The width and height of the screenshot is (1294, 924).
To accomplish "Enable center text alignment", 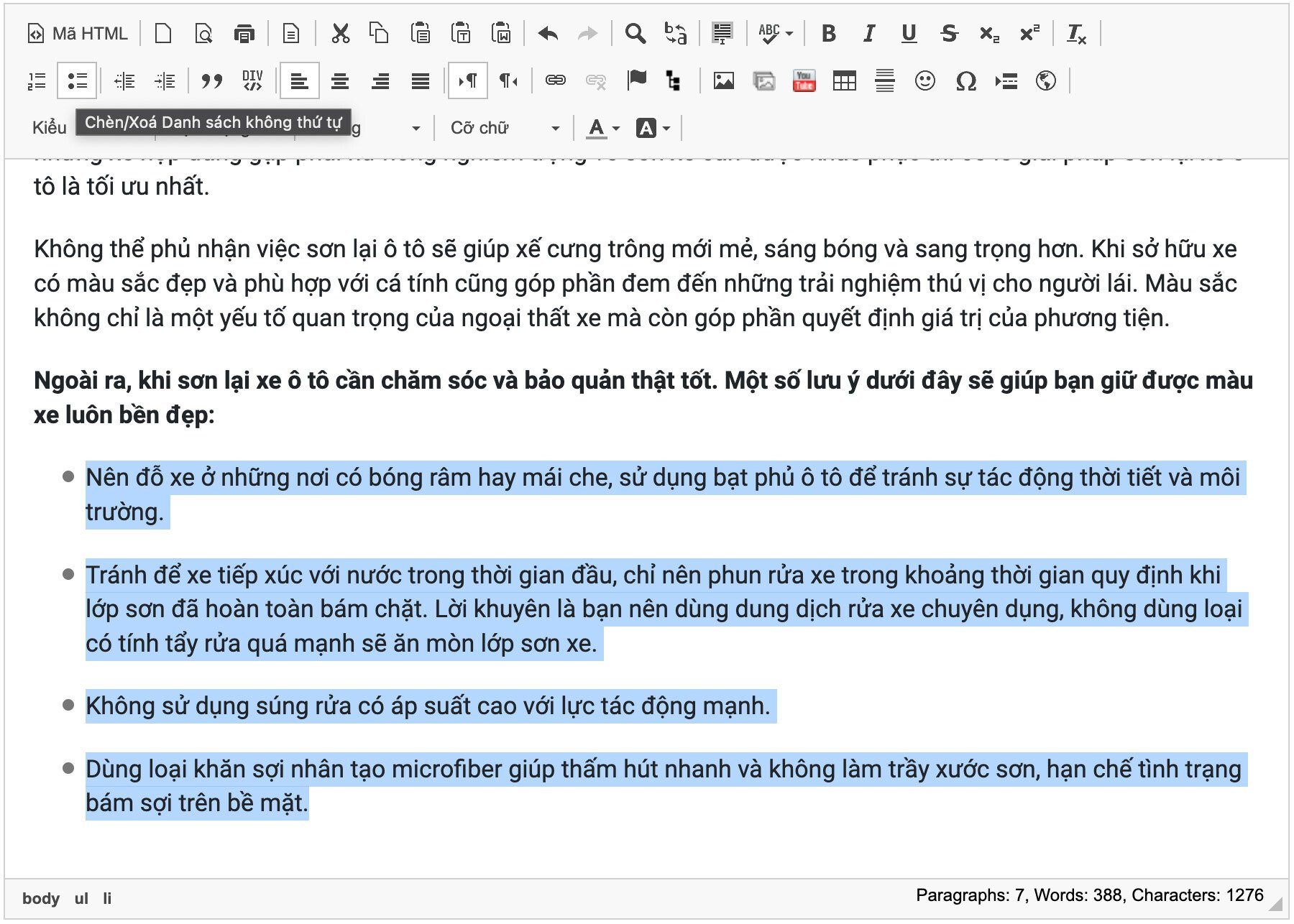I will [340, 81].
